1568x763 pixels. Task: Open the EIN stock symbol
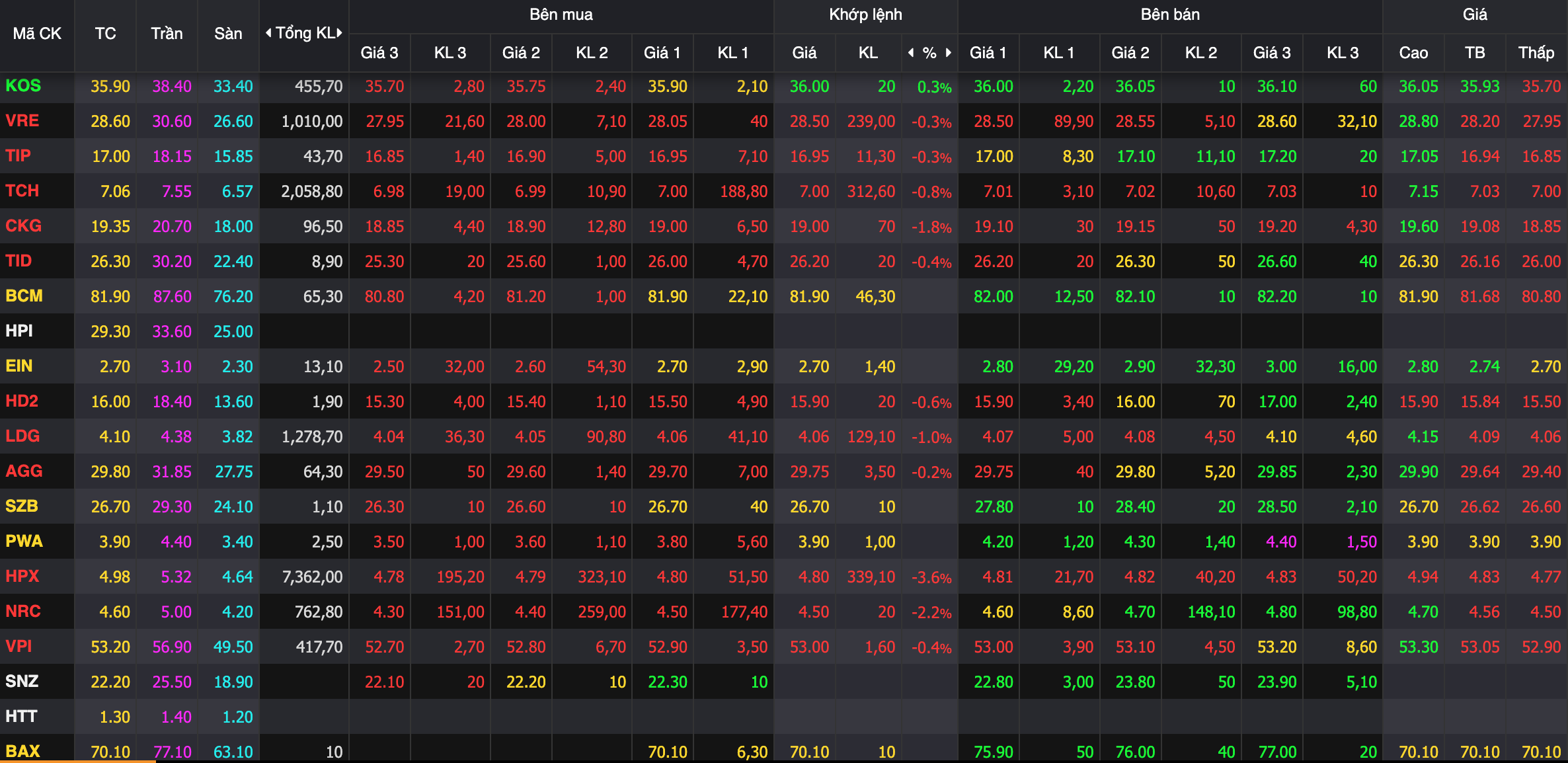pos(19,366)
